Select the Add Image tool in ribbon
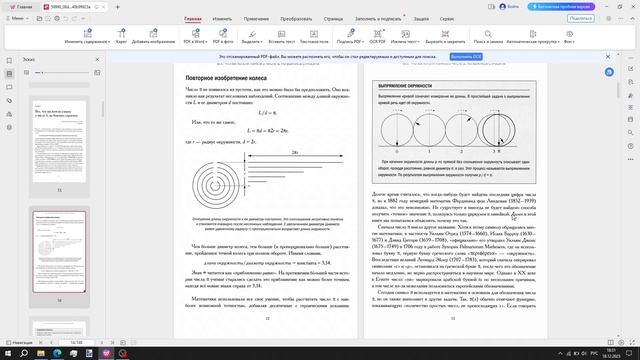This screenshot has height=360, width=640. (x=153, y=36)
